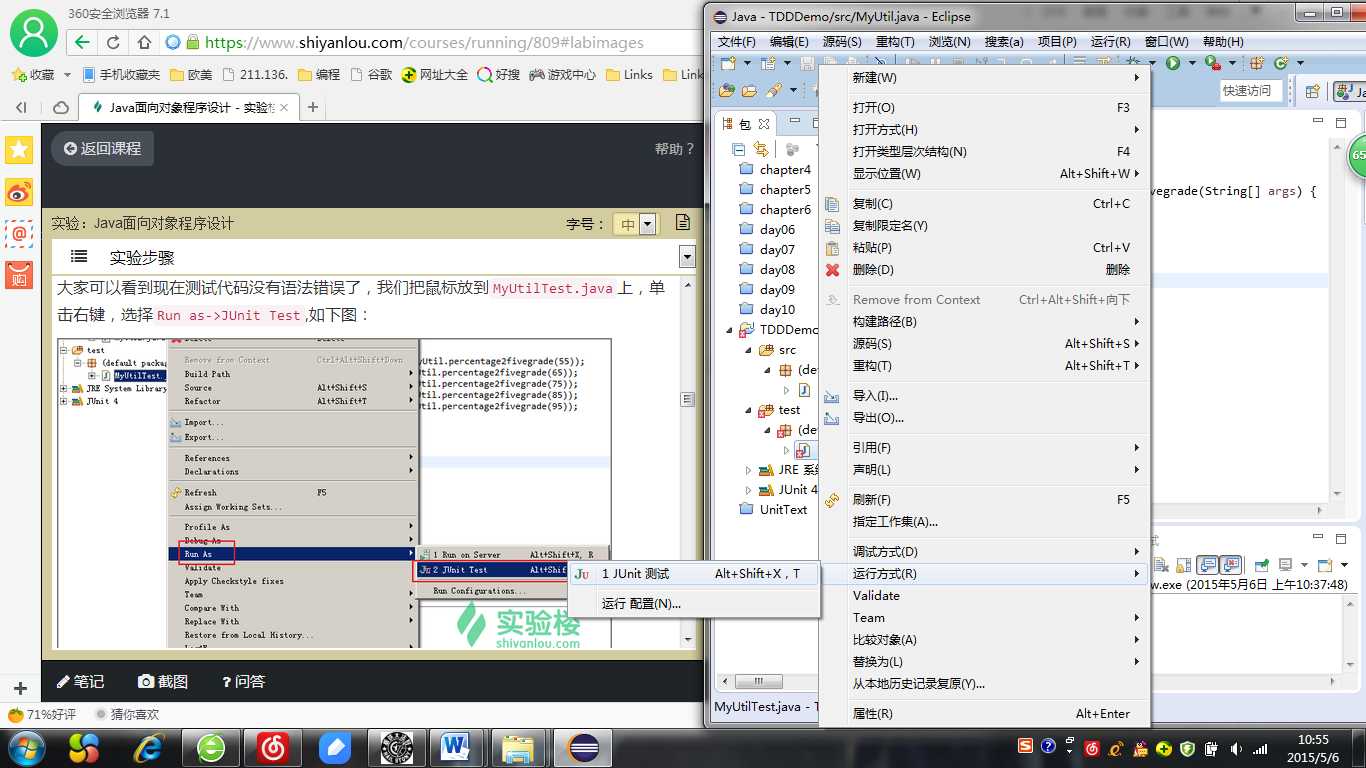The width and height of the screenshot is (1366, 768).
Task: Minimize the Package Explorer view
Action: (795, 122)
